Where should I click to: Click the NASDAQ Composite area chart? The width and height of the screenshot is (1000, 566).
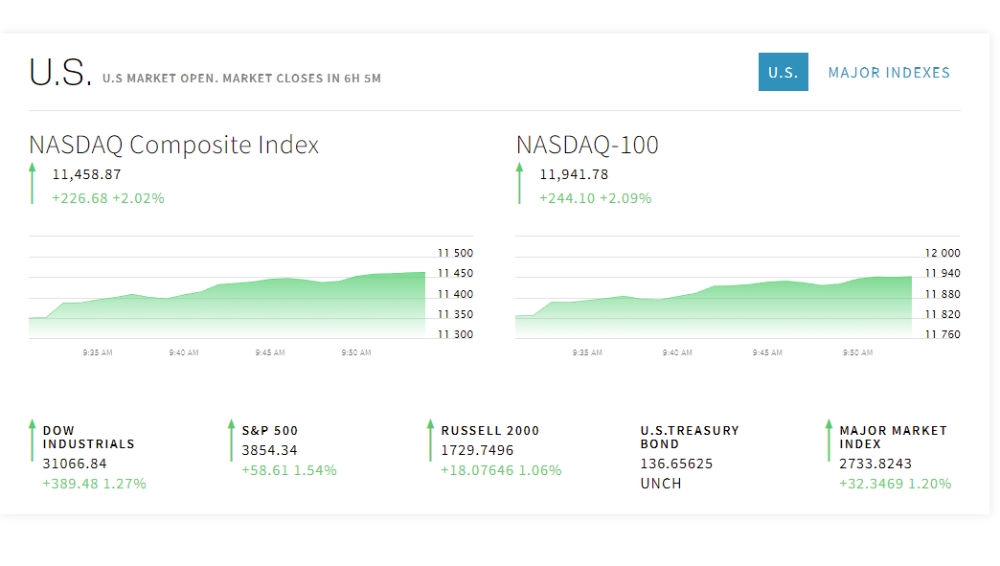point(227,306)
